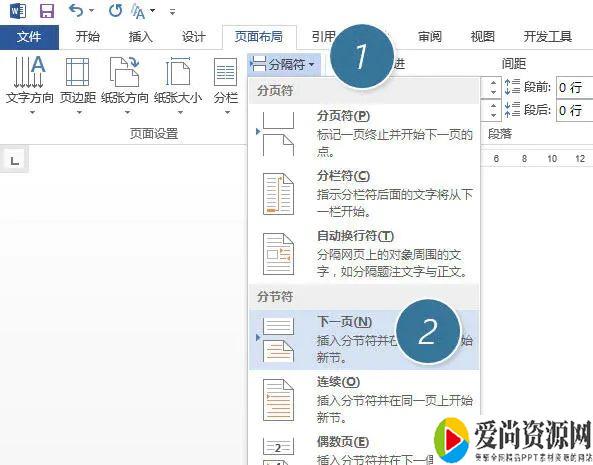Click the 连续 section break icon

pos(278,400)
